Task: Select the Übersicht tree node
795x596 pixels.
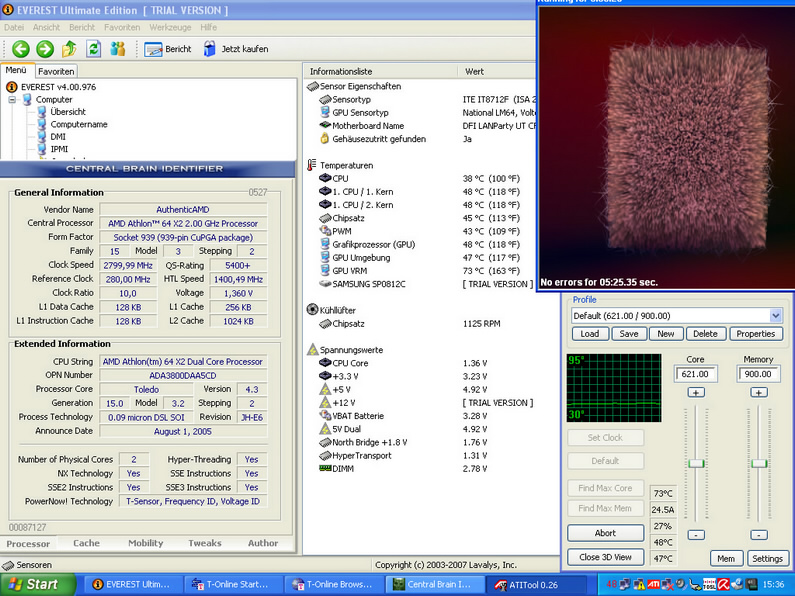Action: 68,112
